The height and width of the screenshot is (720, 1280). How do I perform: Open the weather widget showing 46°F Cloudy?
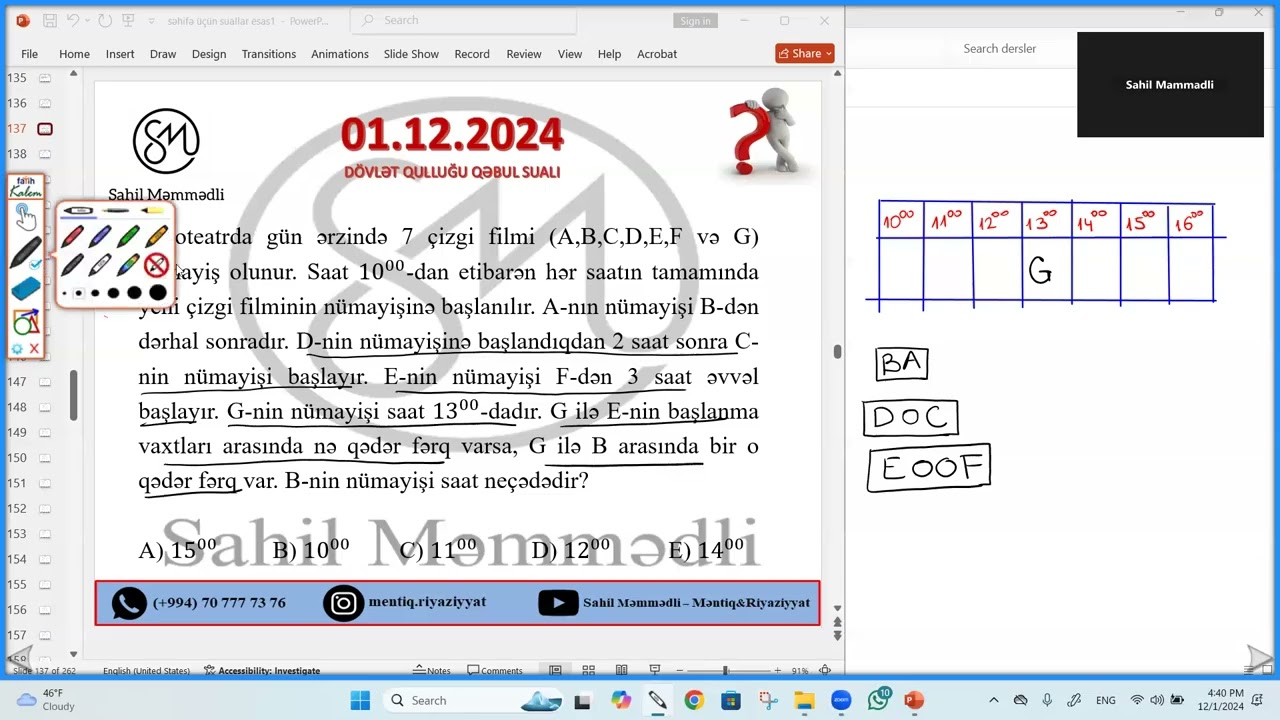tap(46, 700)
